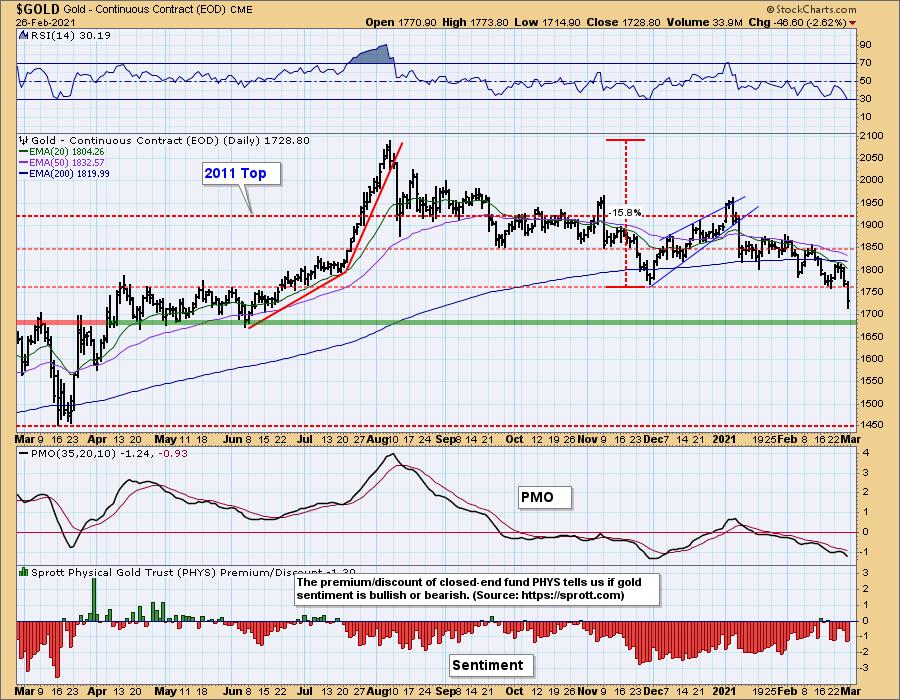Click the 10 level on RSI axis

866,117
